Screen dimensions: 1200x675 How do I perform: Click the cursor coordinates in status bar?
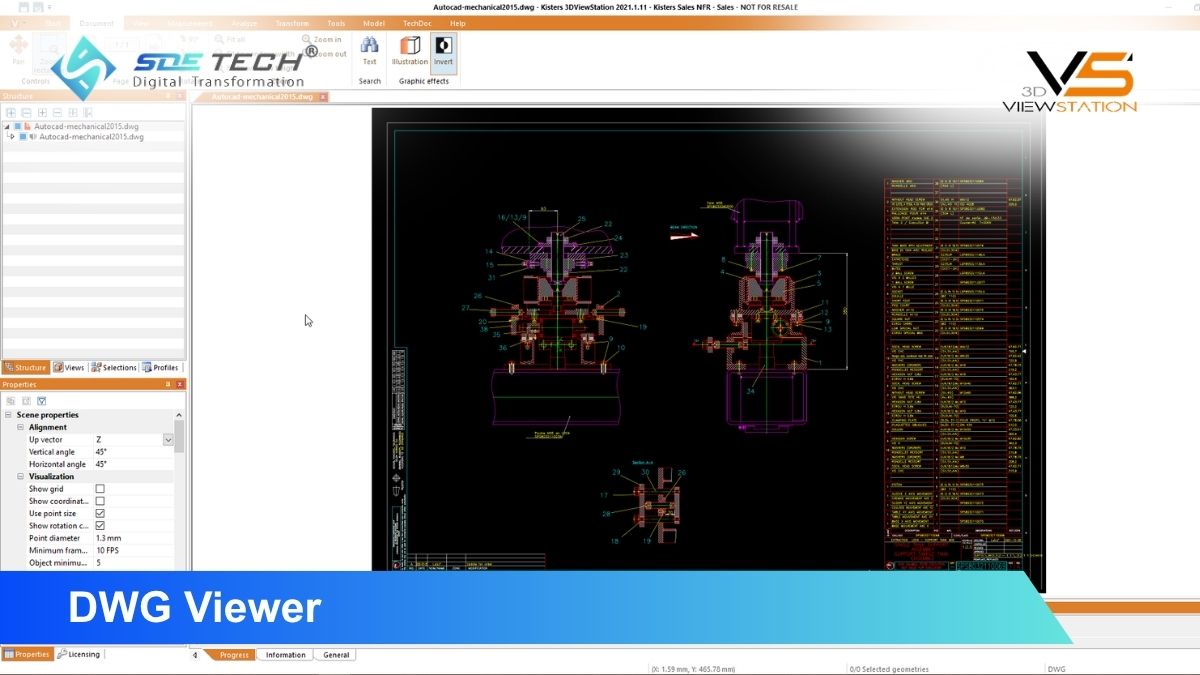693,669
